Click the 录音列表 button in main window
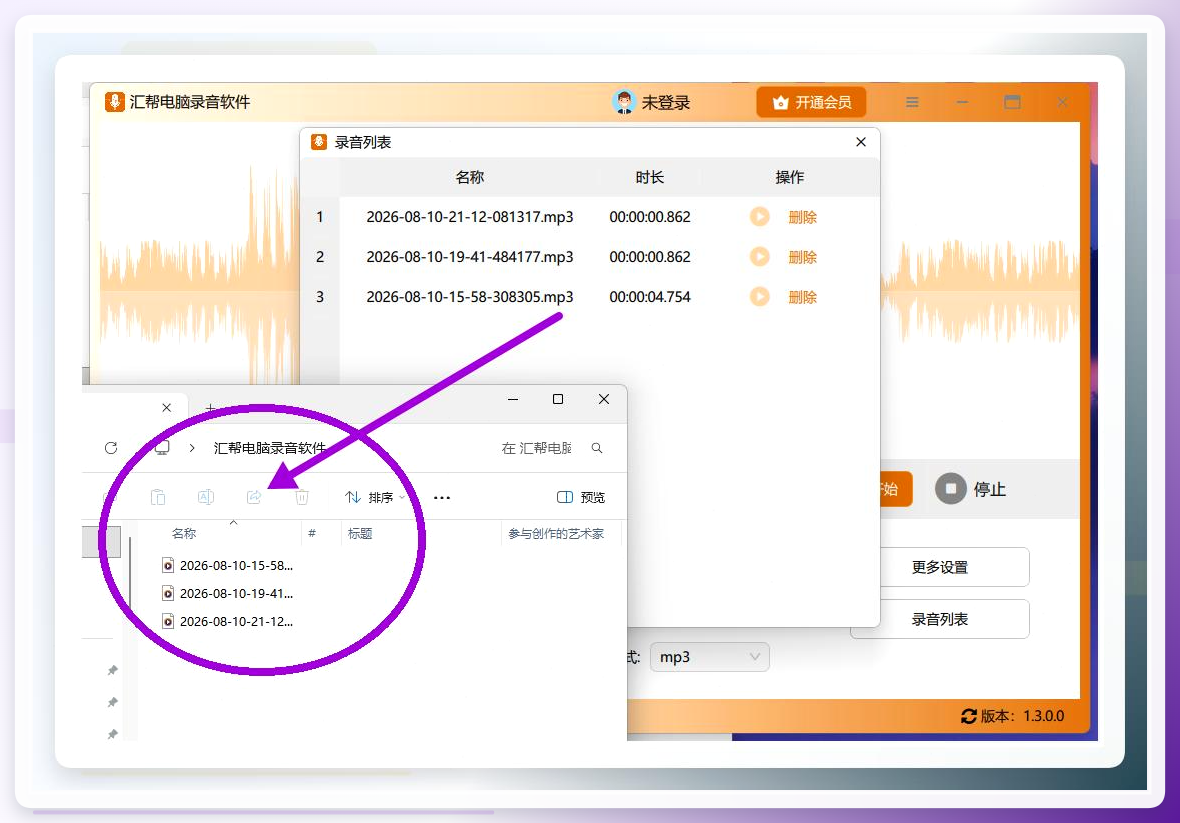The height and width of the screenshot is (823, 1180). click(x=940, y=619)
